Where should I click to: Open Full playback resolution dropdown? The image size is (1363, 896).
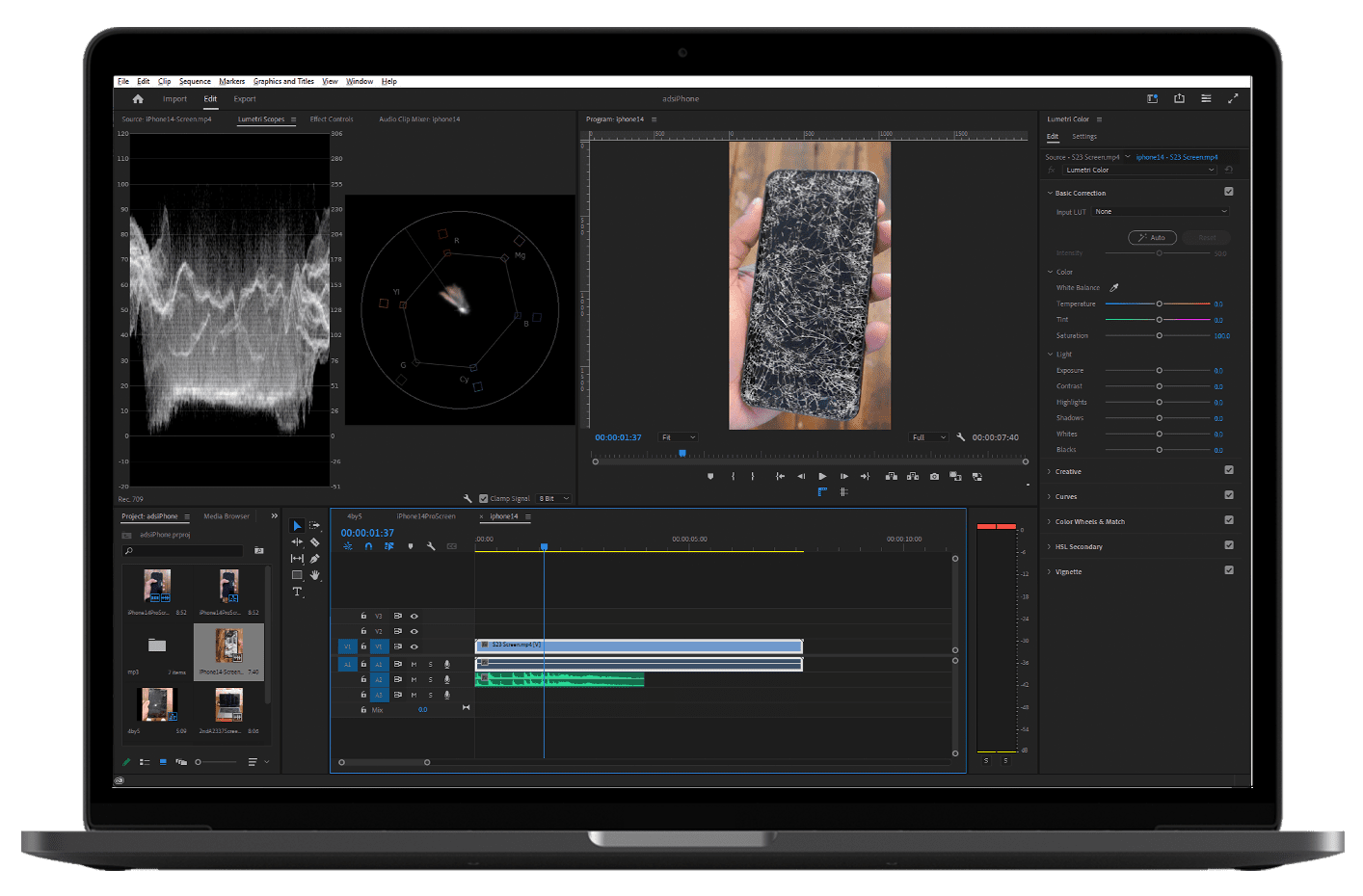click(929, 437)
